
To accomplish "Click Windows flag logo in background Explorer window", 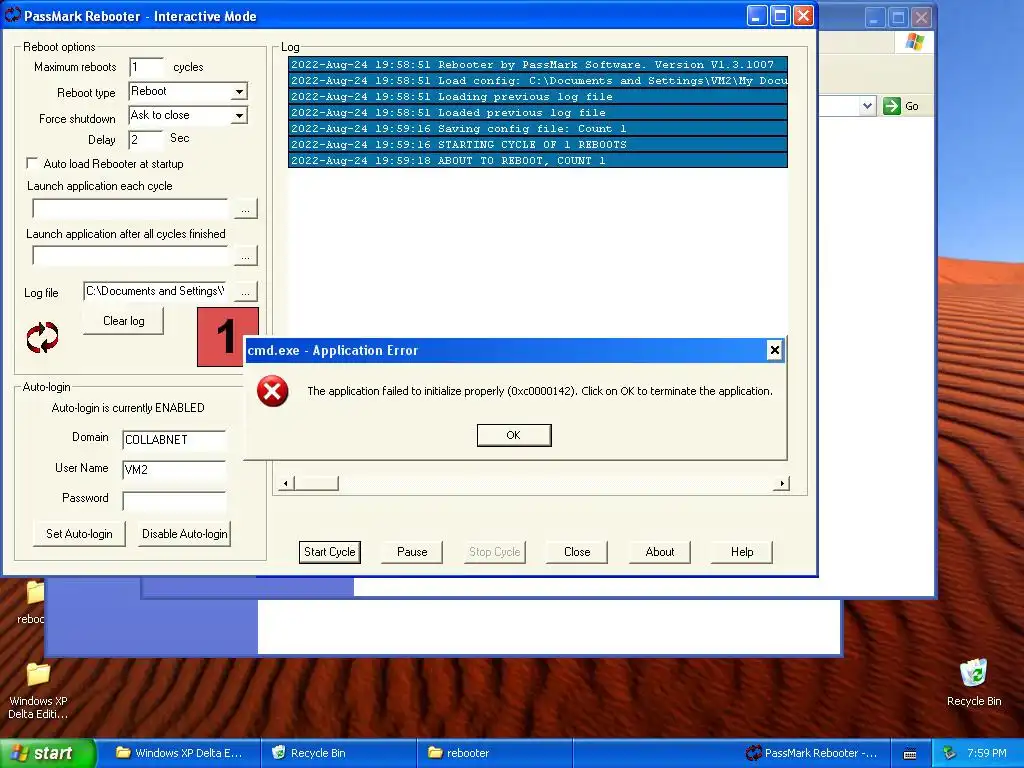I will point(914,42).
